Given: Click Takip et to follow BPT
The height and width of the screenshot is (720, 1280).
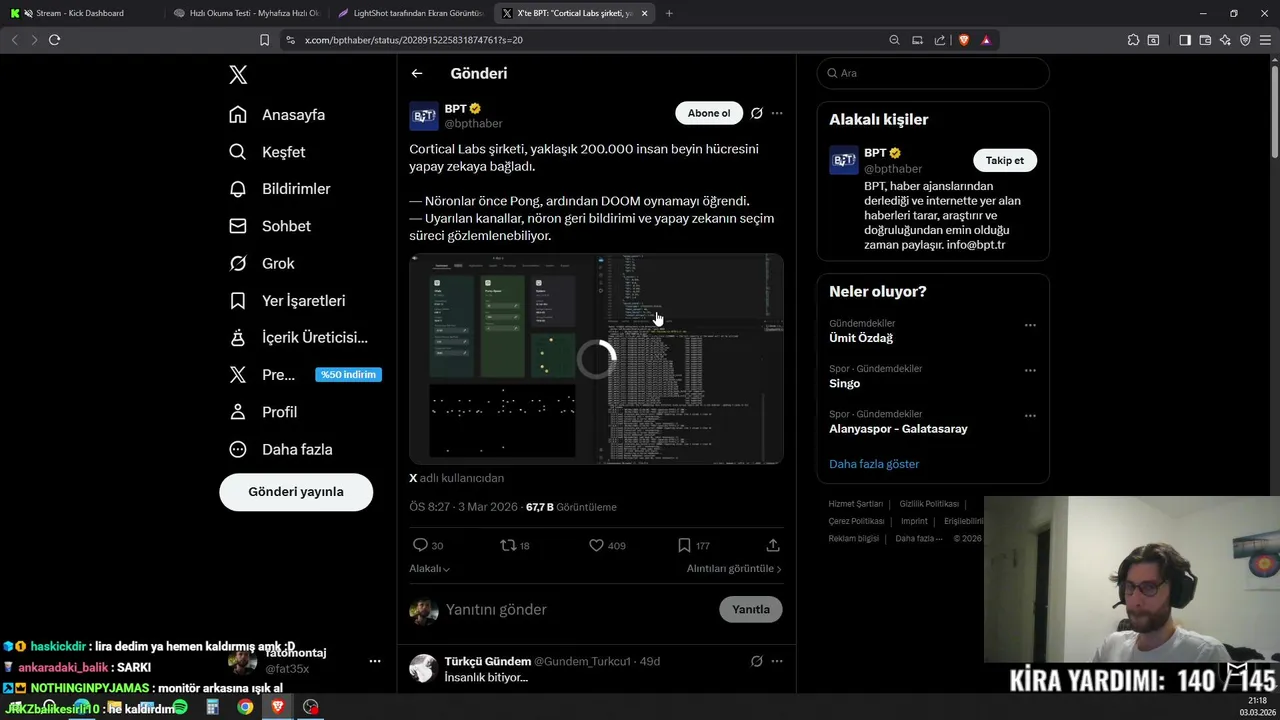Looking at the screenshot, I should point(1005,160).
